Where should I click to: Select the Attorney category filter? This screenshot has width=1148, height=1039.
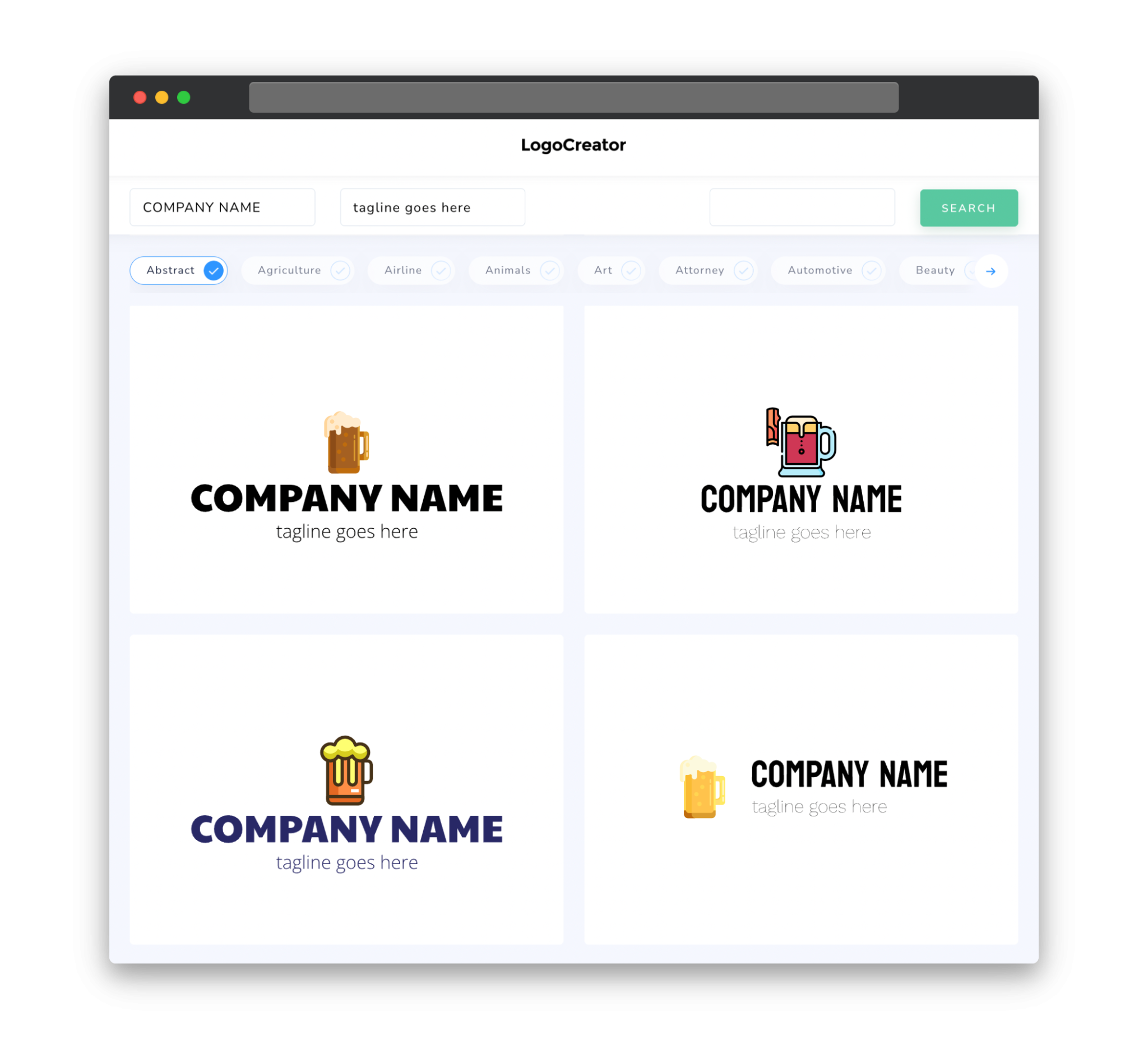(x=710, y=270)
